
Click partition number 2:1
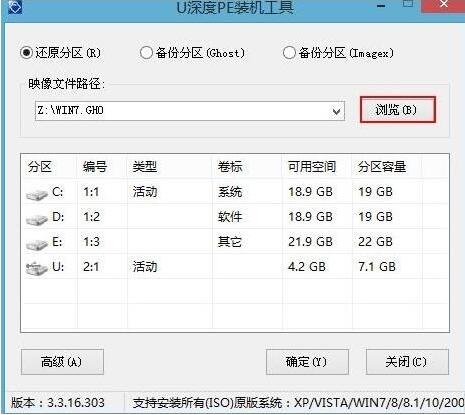pyautogui.click(x=91, y=267)
